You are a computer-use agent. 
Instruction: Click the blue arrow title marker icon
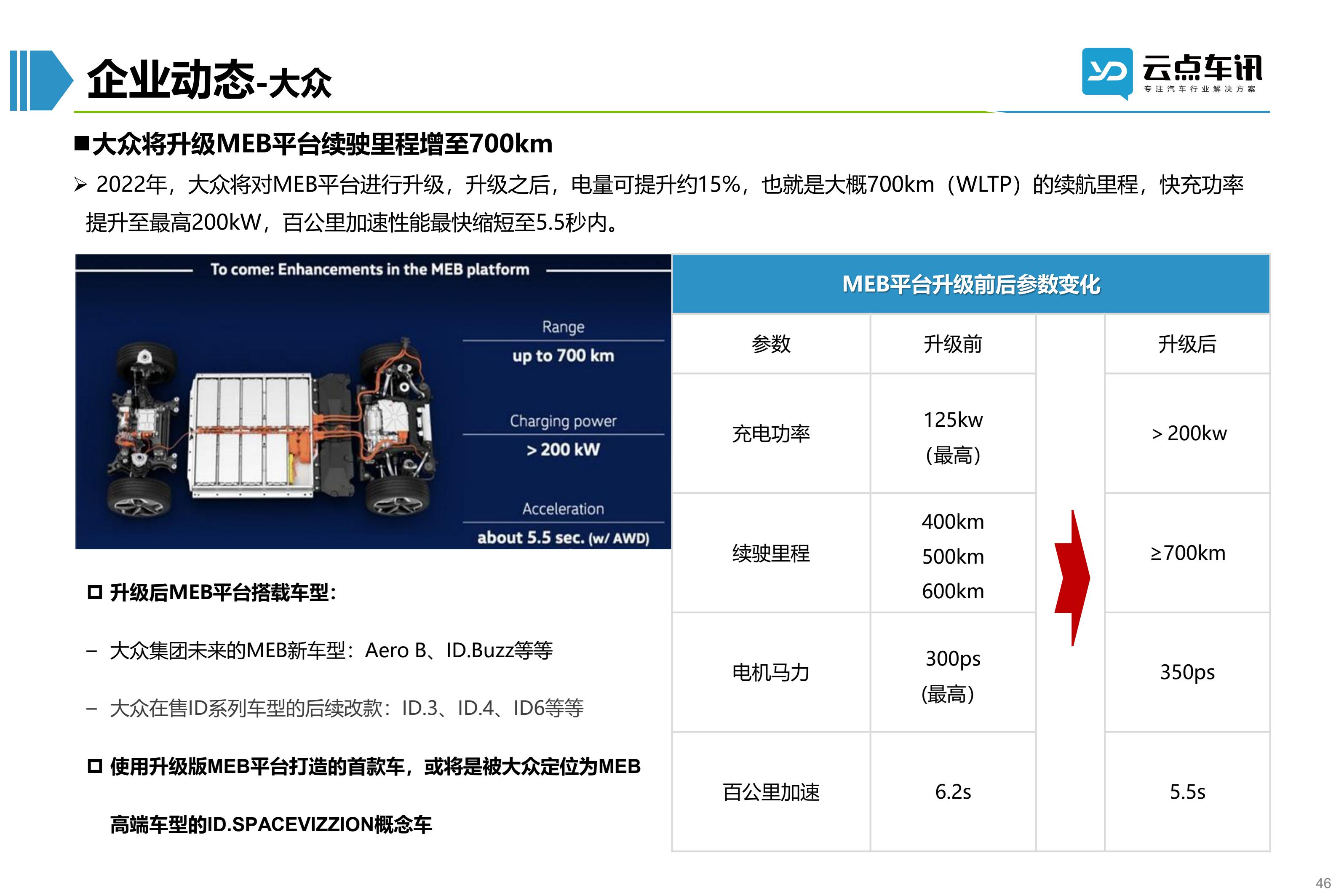(x=41, y=80)
